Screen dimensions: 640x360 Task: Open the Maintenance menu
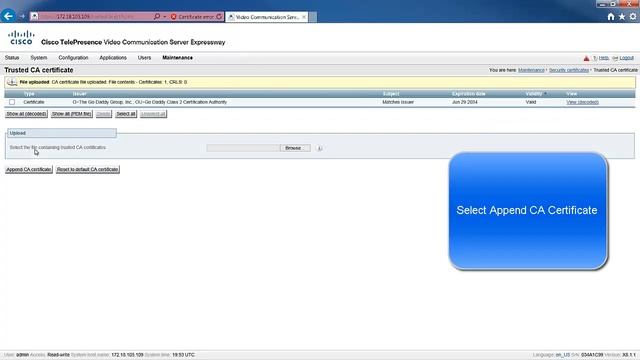tap(177, 58)
